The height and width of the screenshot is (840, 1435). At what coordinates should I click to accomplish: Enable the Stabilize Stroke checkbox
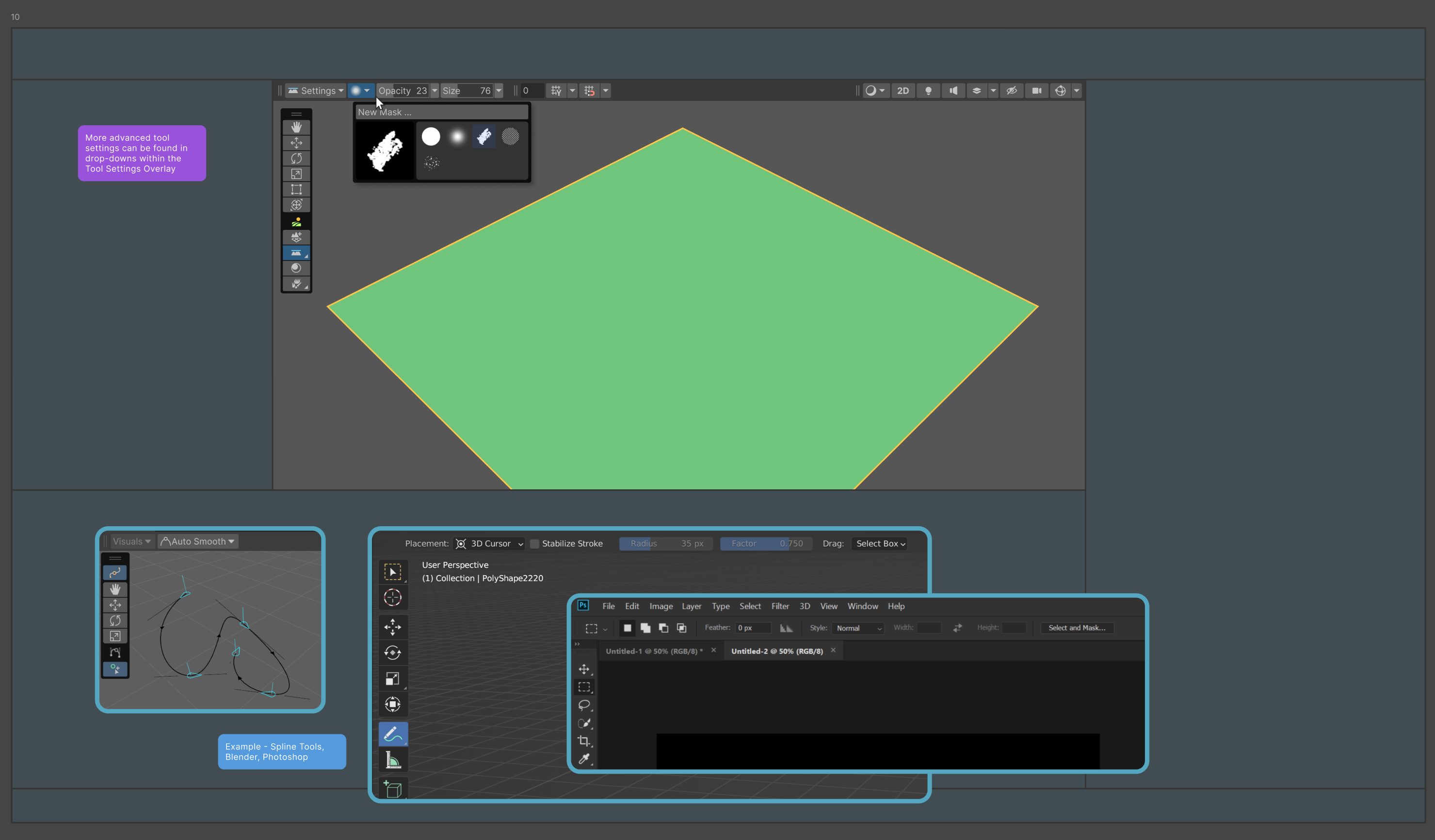pyautogui.click(x=534, y=544)
